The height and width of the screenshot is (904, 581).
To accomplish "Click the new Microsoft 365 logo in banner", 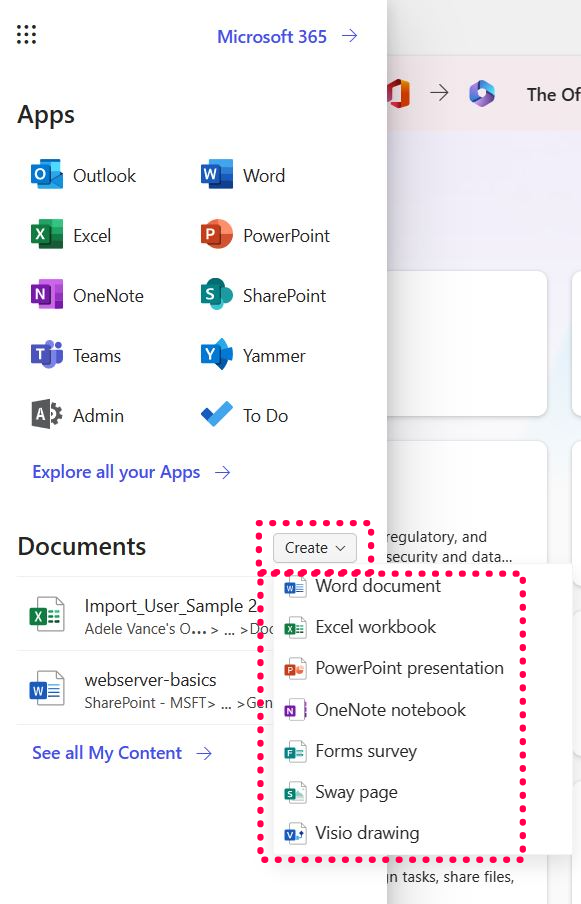I will pyautogui.click(x=482, y=93).
